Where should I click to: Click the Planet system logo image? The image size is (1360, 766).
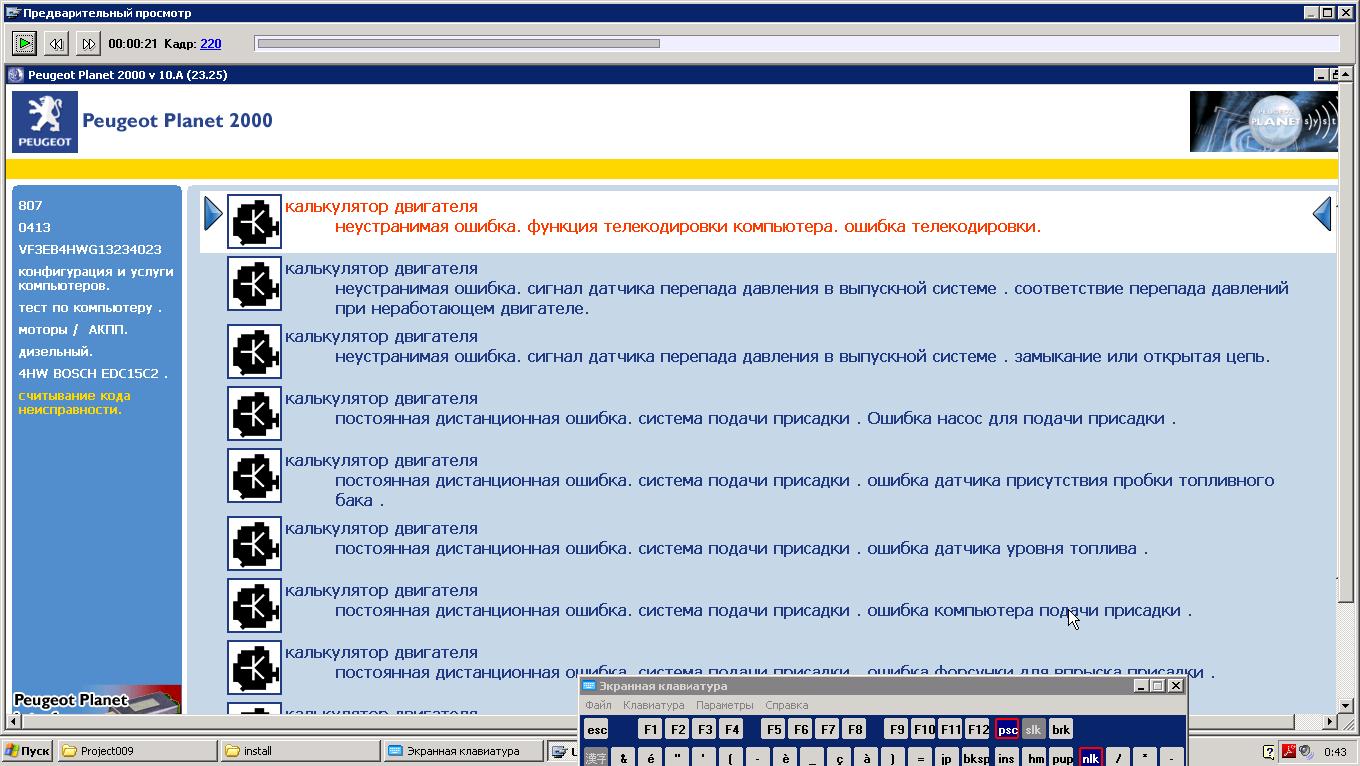point(1263,121)
